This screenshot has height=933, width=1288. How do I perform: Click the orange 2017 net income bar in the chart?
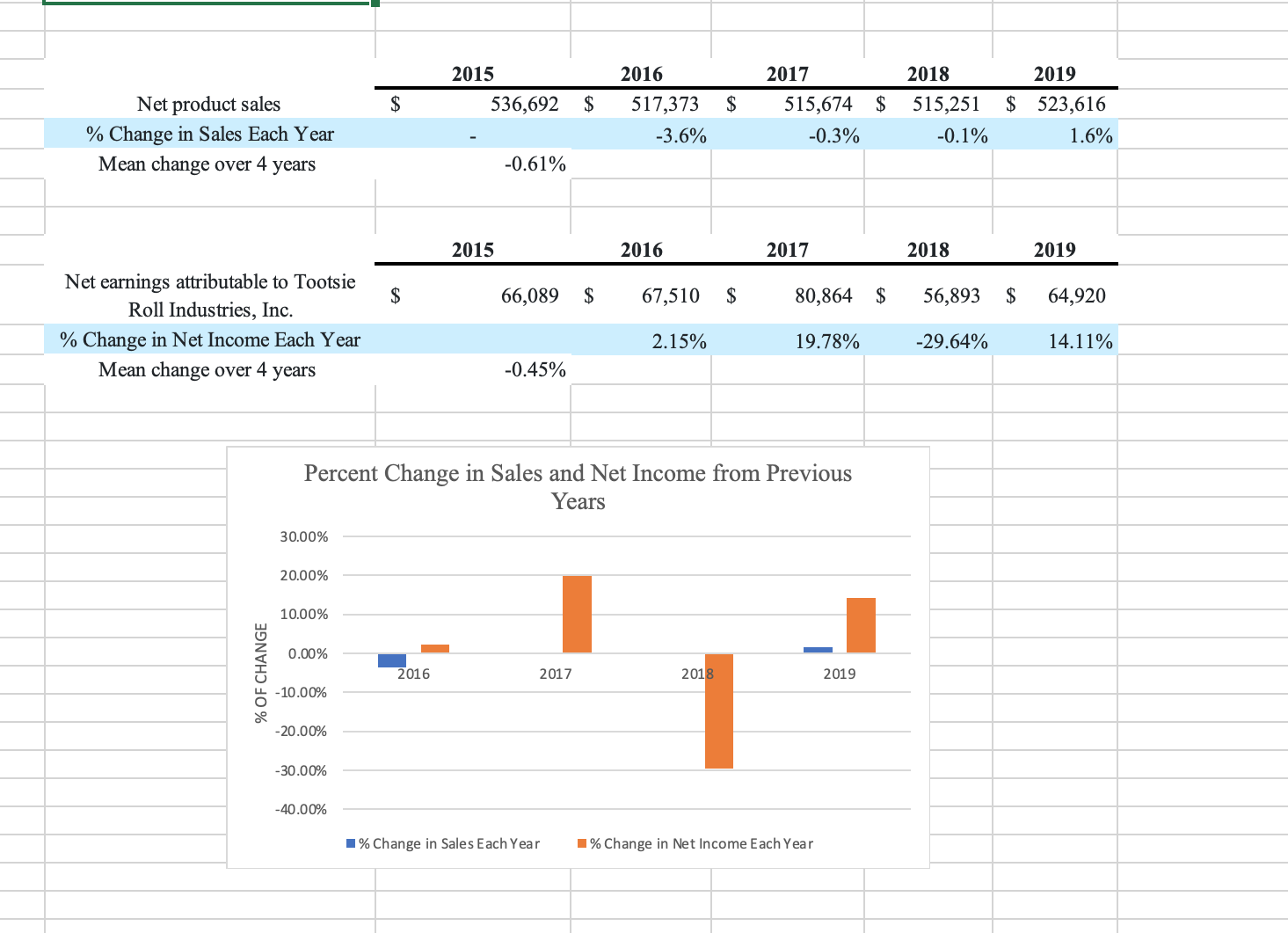coord(577,614)
